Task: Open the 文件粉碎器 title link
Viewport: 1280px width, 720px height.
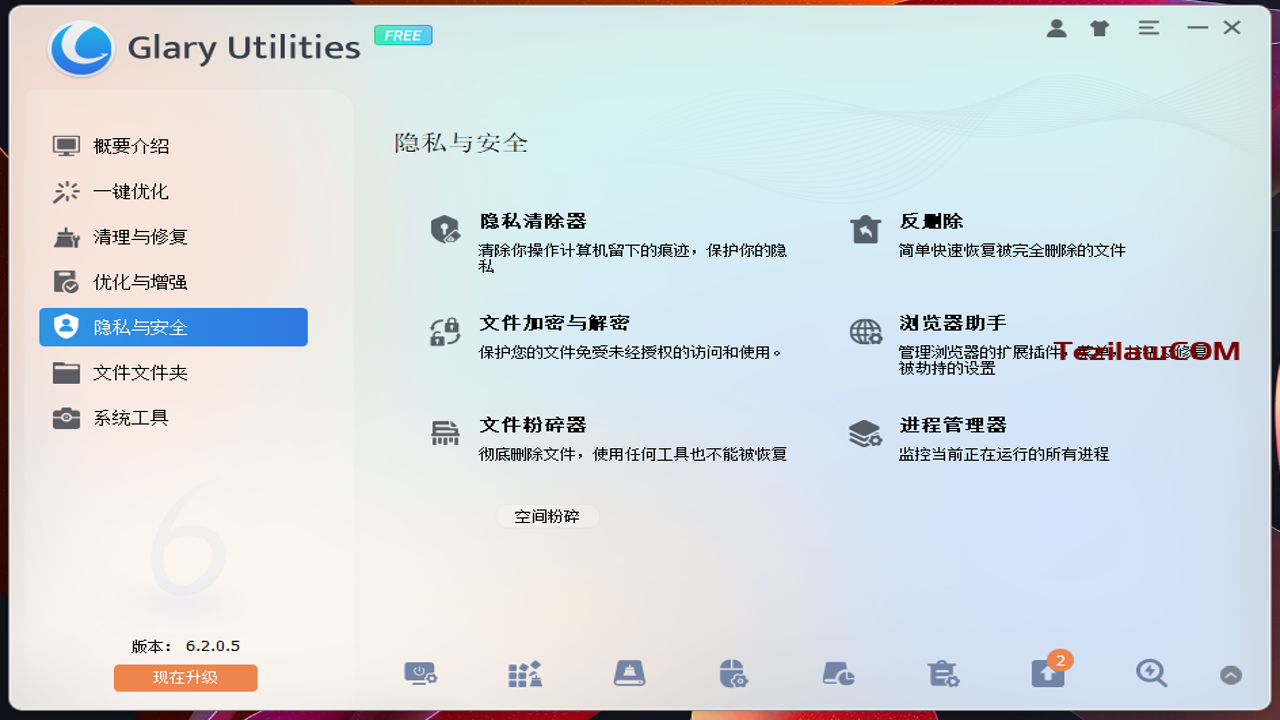Action: click(x=533, y=425)
